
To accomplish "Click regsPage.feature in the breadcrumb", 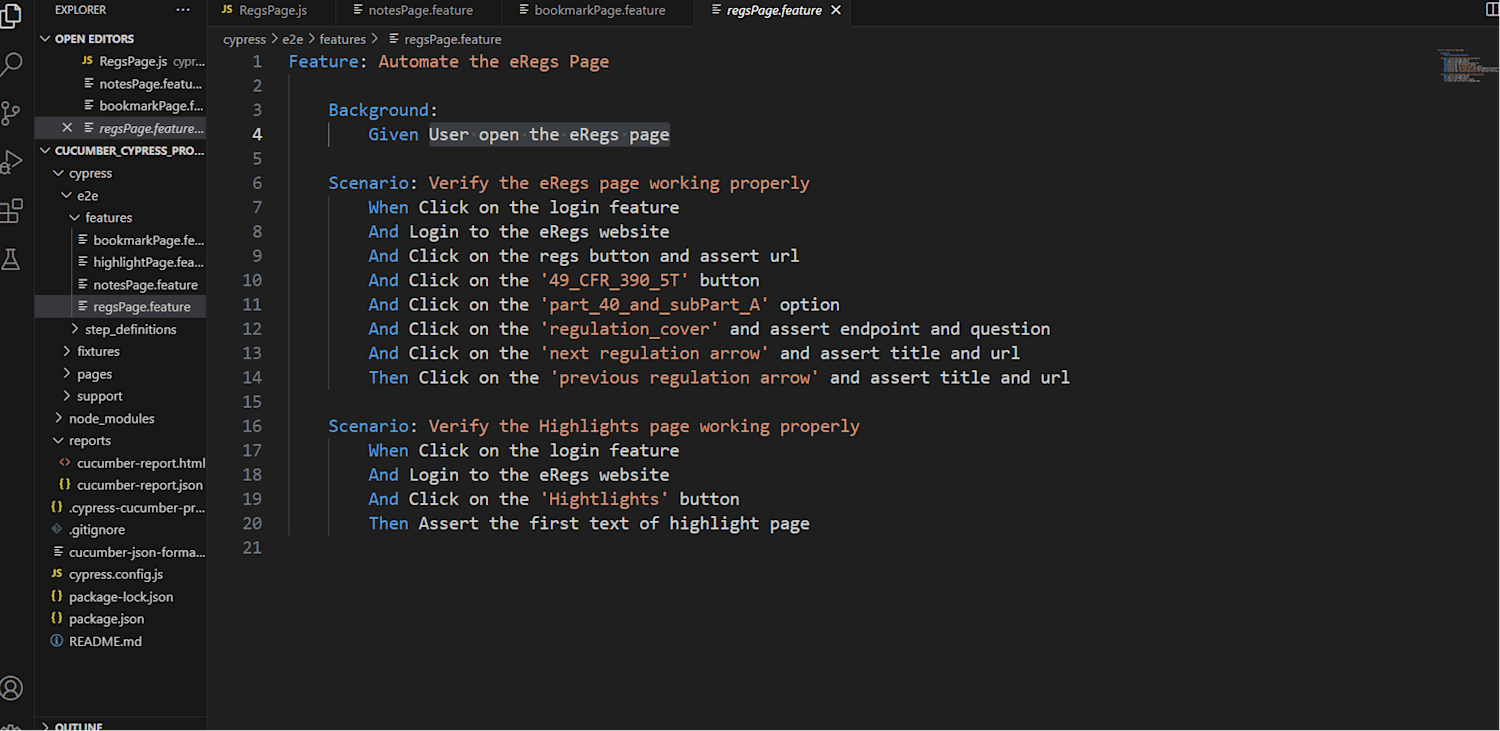I will click(452, 39).
